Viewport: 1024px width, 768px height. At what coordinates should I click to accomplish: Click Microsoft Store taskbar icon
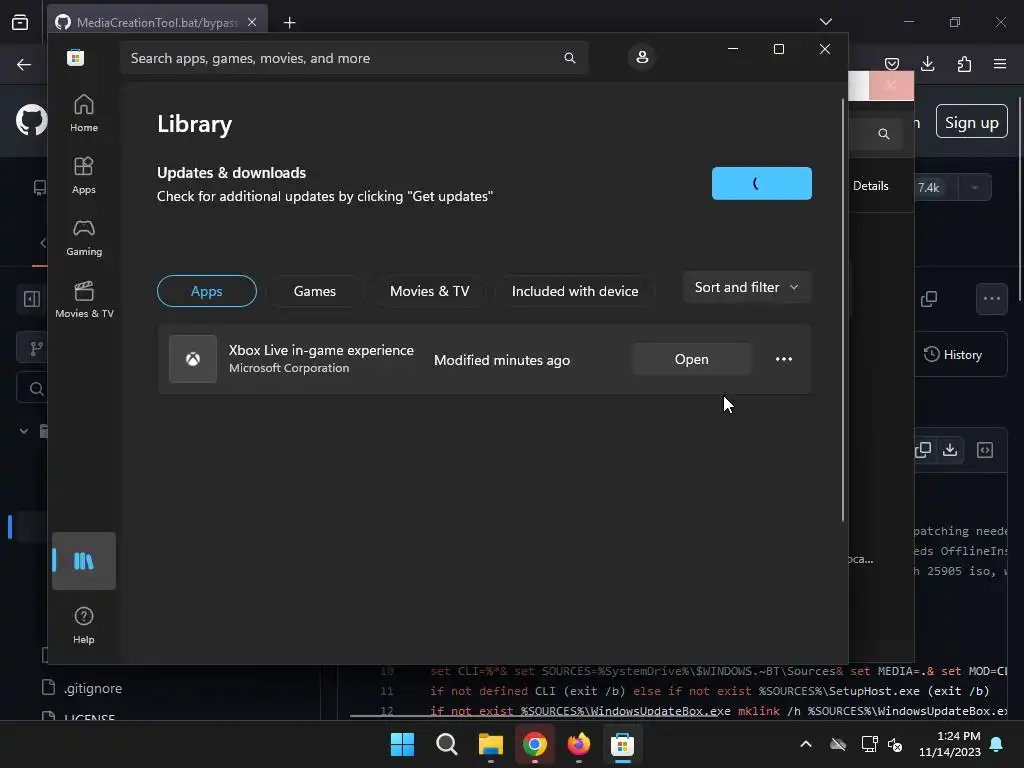(622, 744)
